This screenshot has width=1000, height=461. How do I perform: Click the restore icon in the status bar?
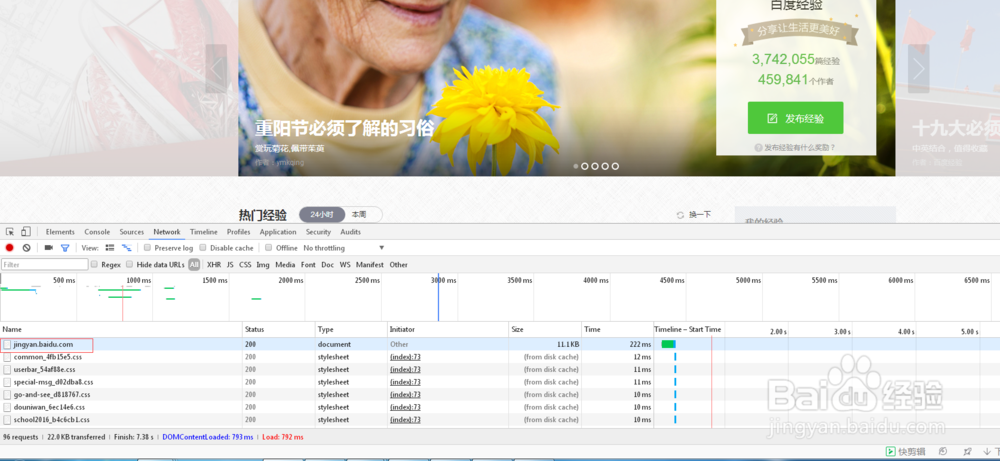tap(943, 451)
